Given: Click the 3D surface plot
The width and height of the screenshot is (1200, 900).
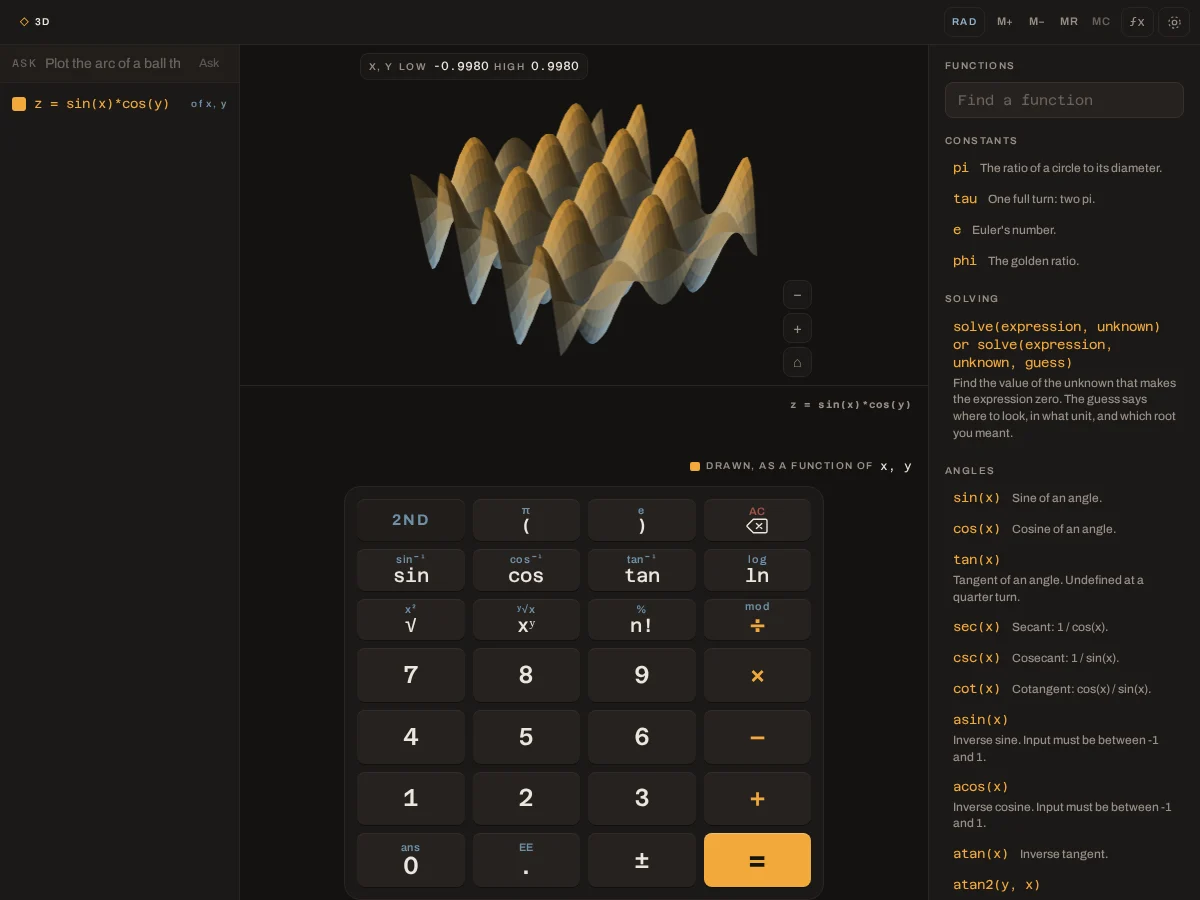Looking at the screenshot, I should (x=584, y=215).
